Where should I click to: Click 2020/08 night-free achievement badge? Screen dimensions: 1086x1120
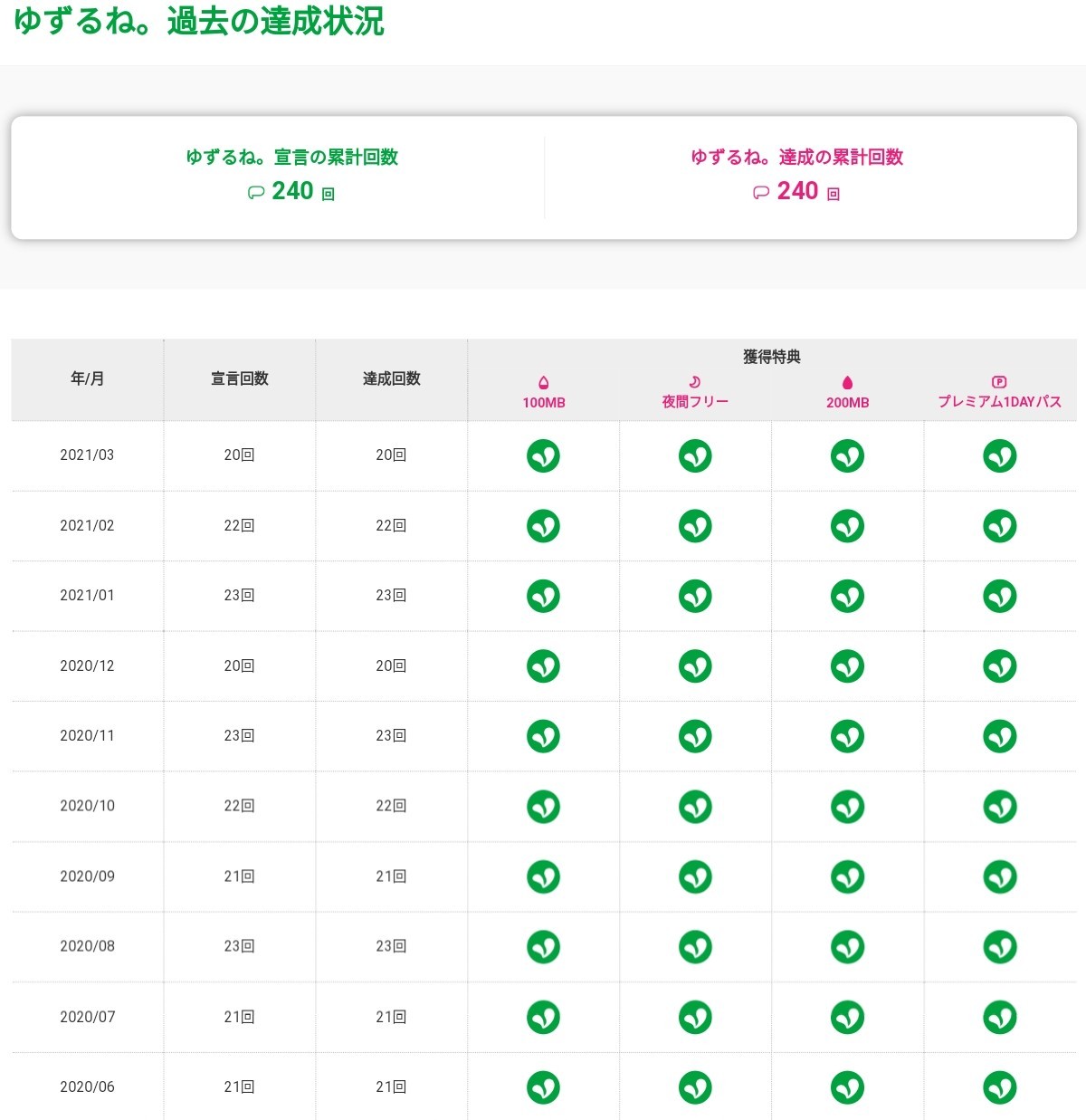695,947
